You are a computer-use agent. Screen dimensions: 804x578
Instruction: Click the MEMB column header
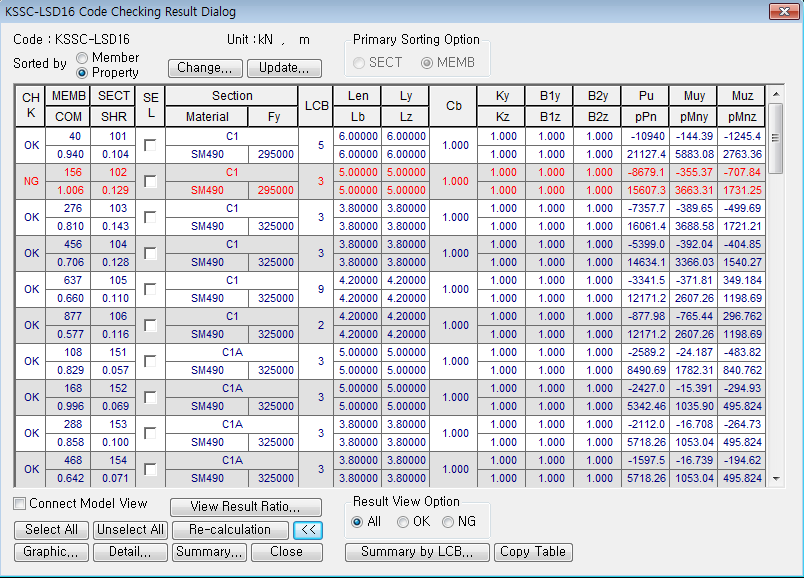point(68,96)
